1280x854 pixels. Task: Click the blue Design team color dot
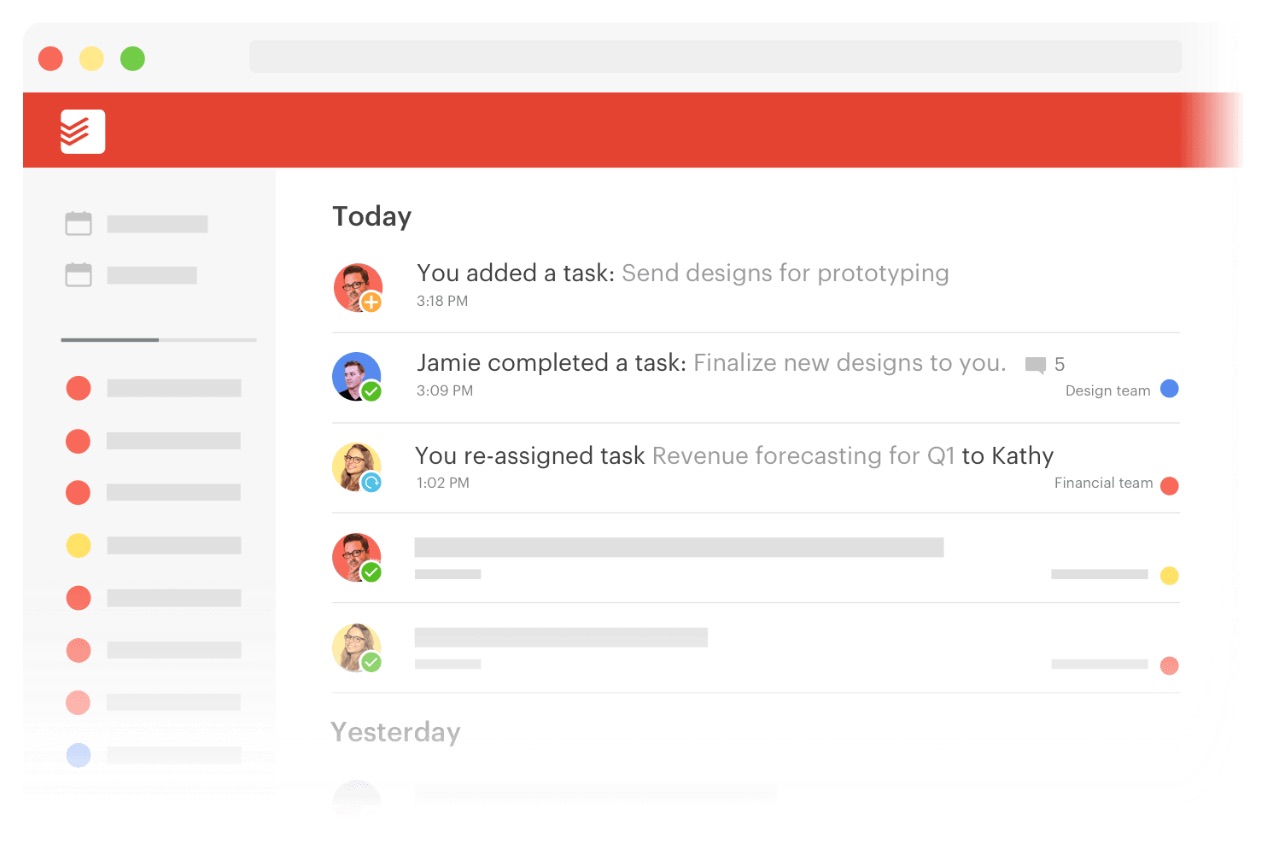1169,389
